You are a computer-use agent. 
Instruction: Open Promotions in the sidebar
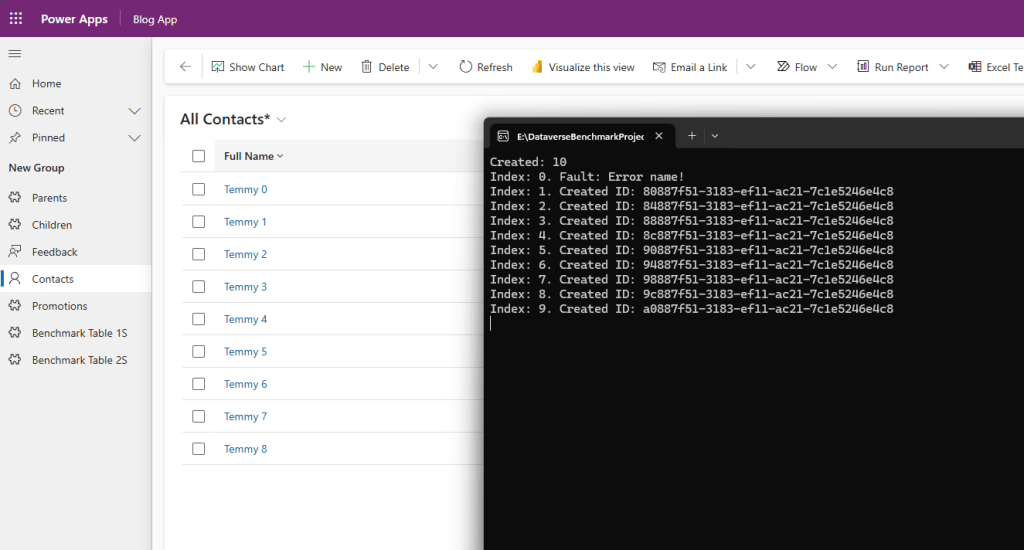[59, 306]
